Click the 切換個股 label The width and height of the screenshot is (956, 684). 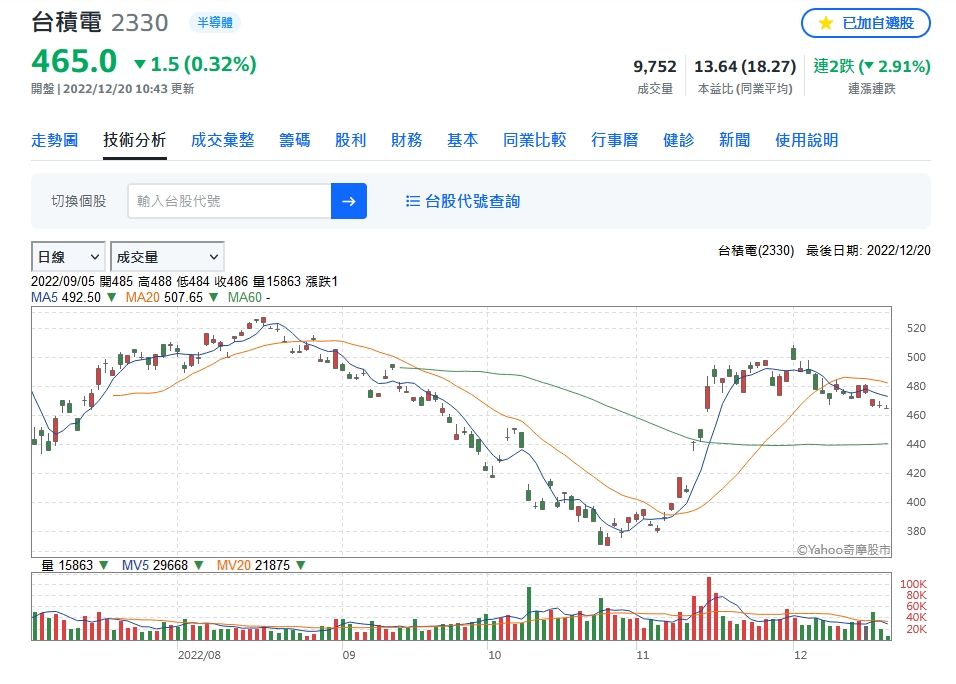[x=79, y=201]
